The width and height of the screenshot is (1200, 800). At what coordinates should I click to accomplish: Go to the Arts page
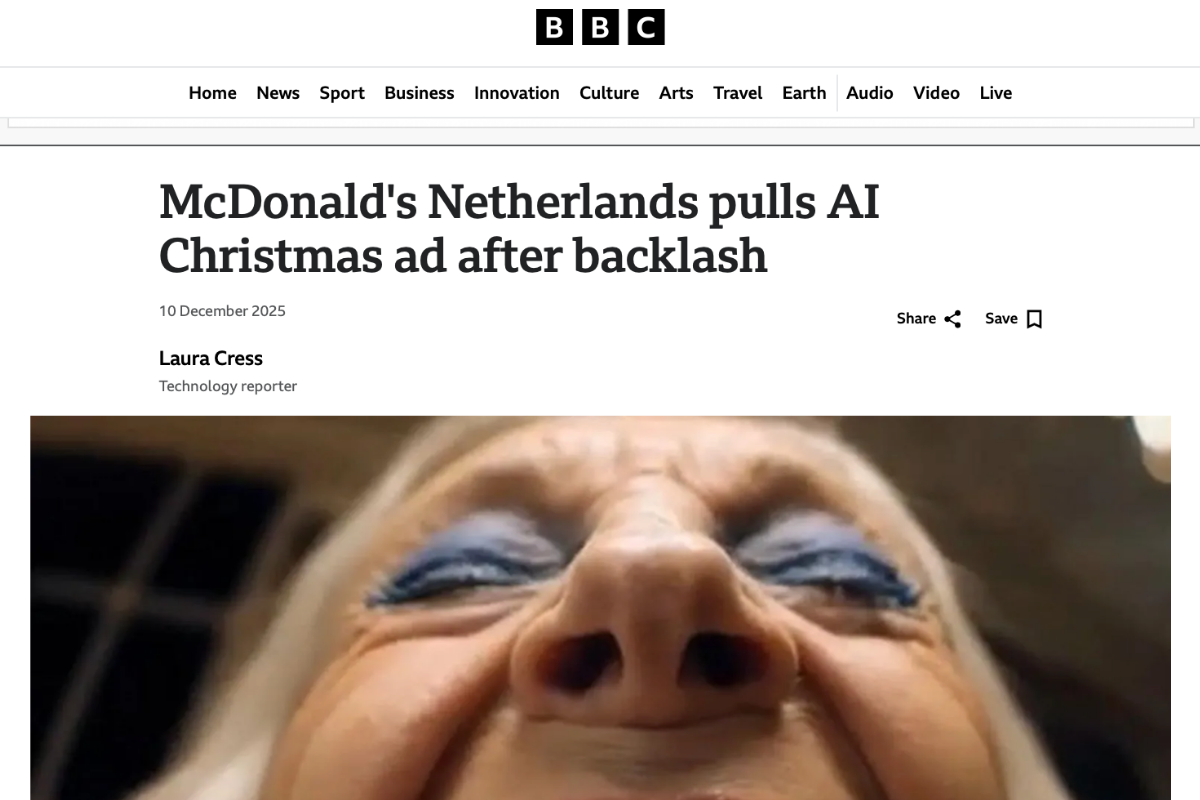coord(676,93)
